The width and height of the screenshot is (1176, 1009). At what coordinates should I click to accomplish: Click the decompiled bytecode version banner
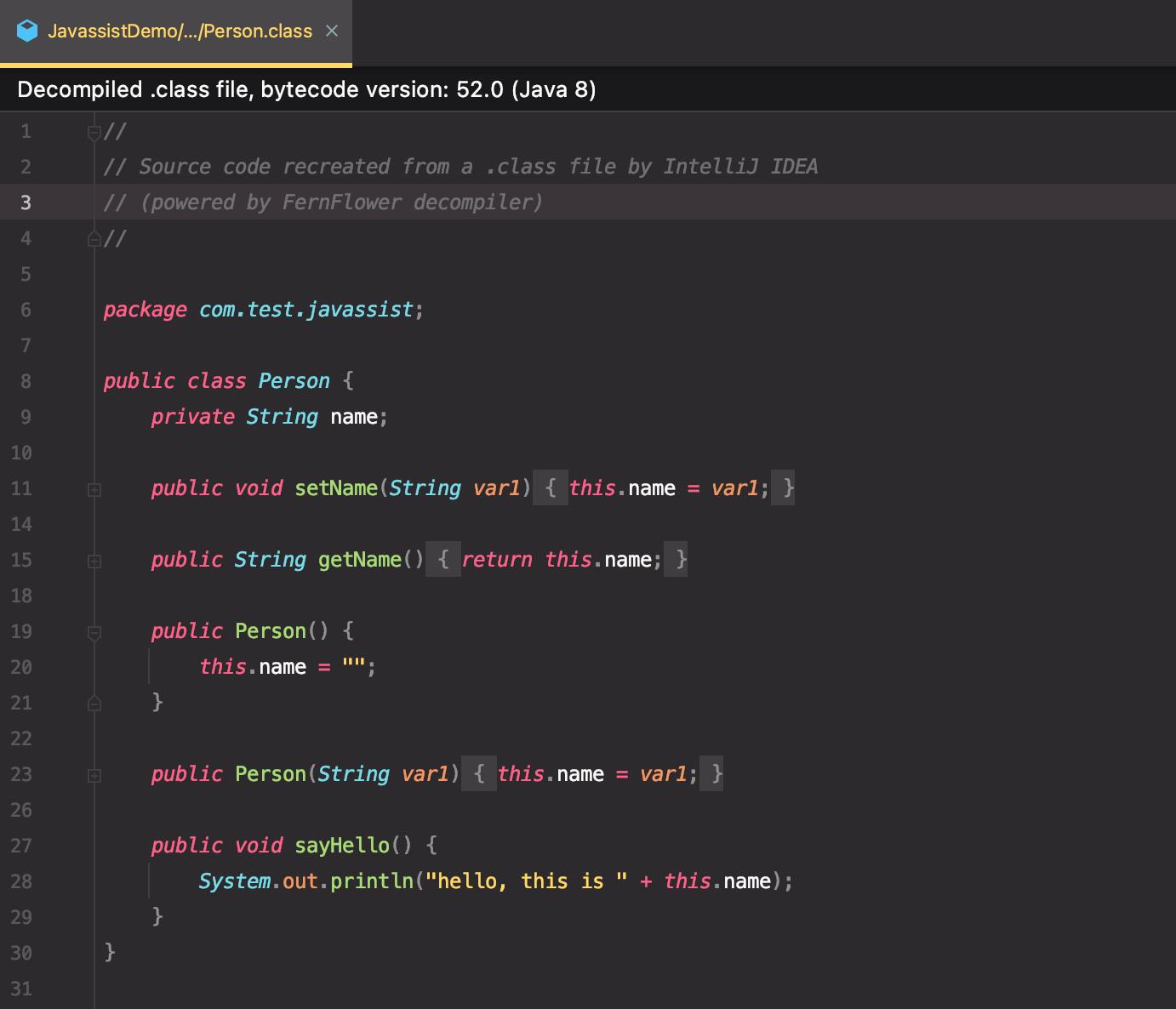(x=588, y=89)
